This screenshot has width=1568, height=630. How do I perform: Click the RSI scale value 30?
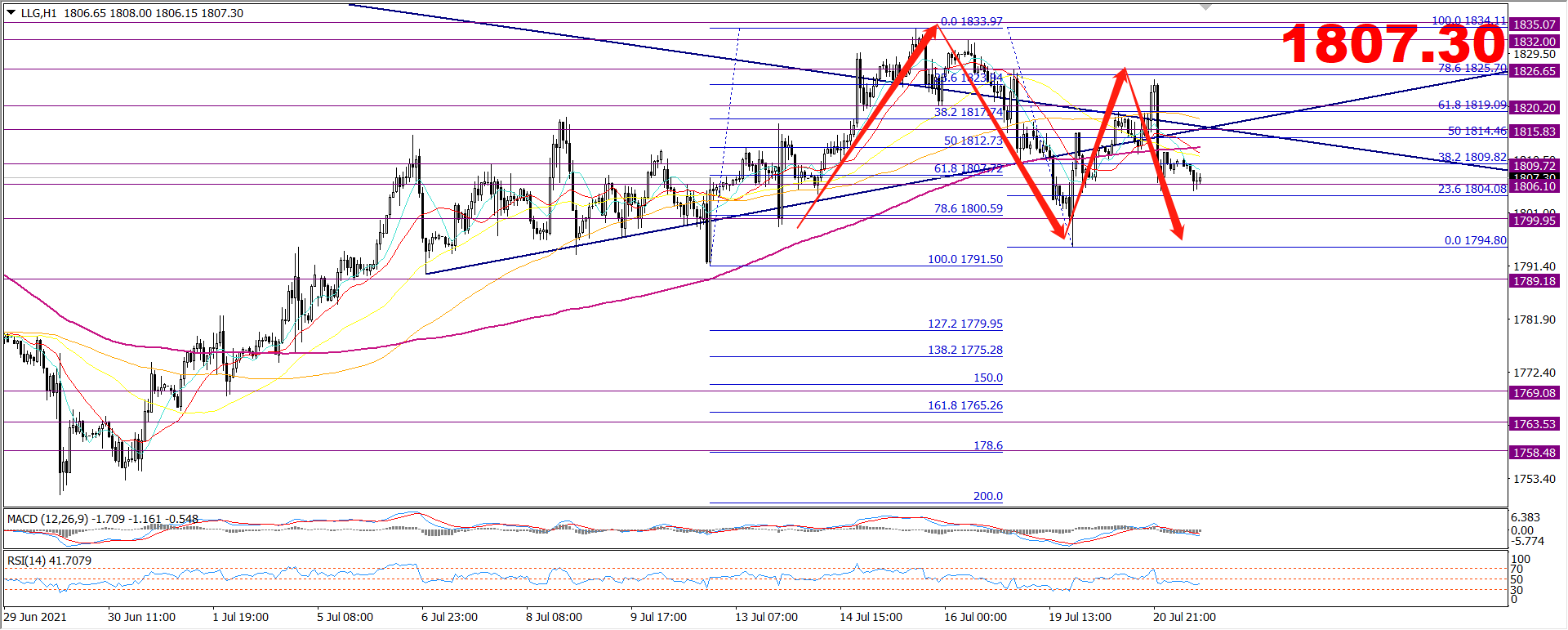[x=1517, y=590]
